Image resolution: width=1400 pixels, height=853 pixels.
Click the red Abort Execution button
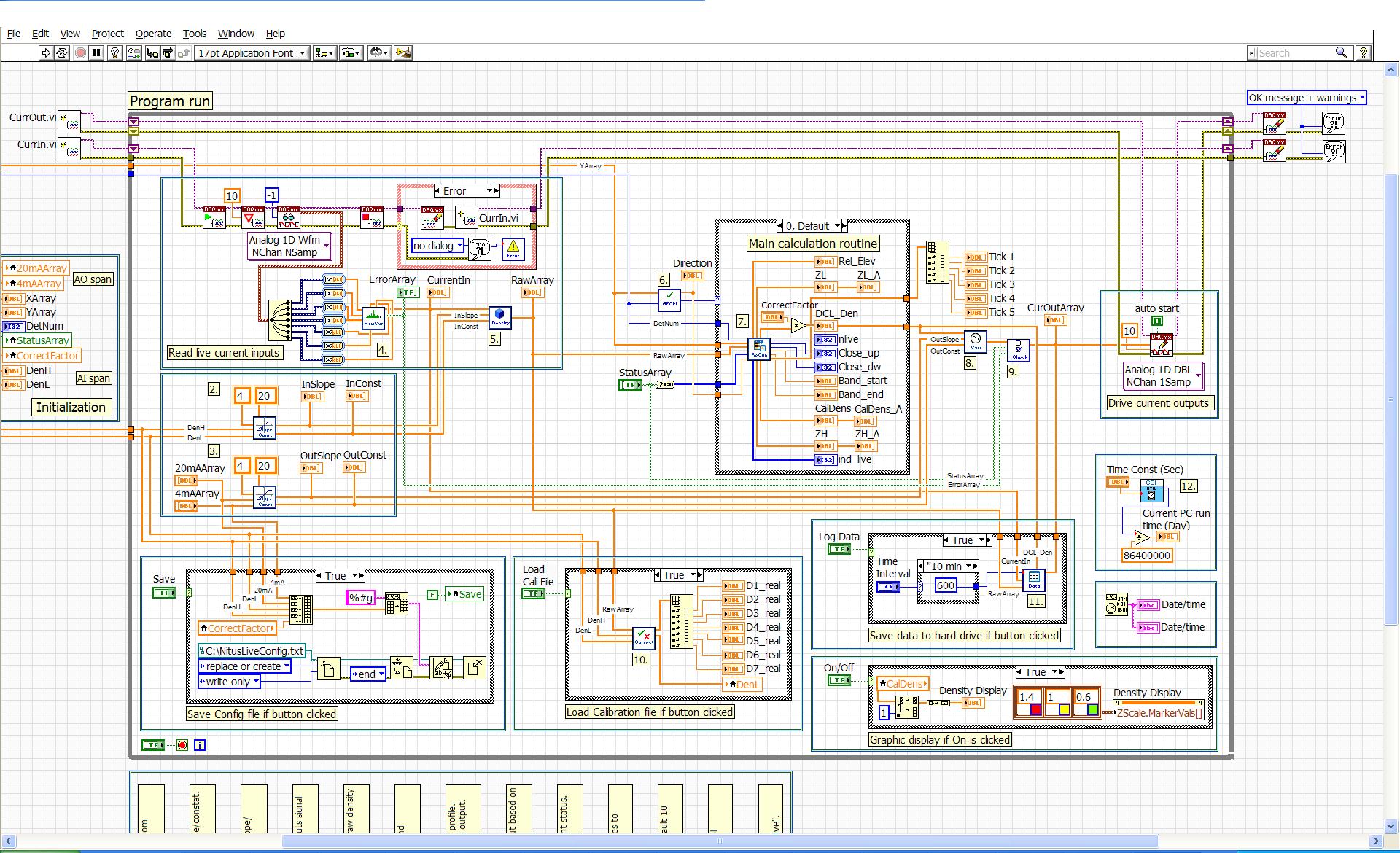click(80, 52)
